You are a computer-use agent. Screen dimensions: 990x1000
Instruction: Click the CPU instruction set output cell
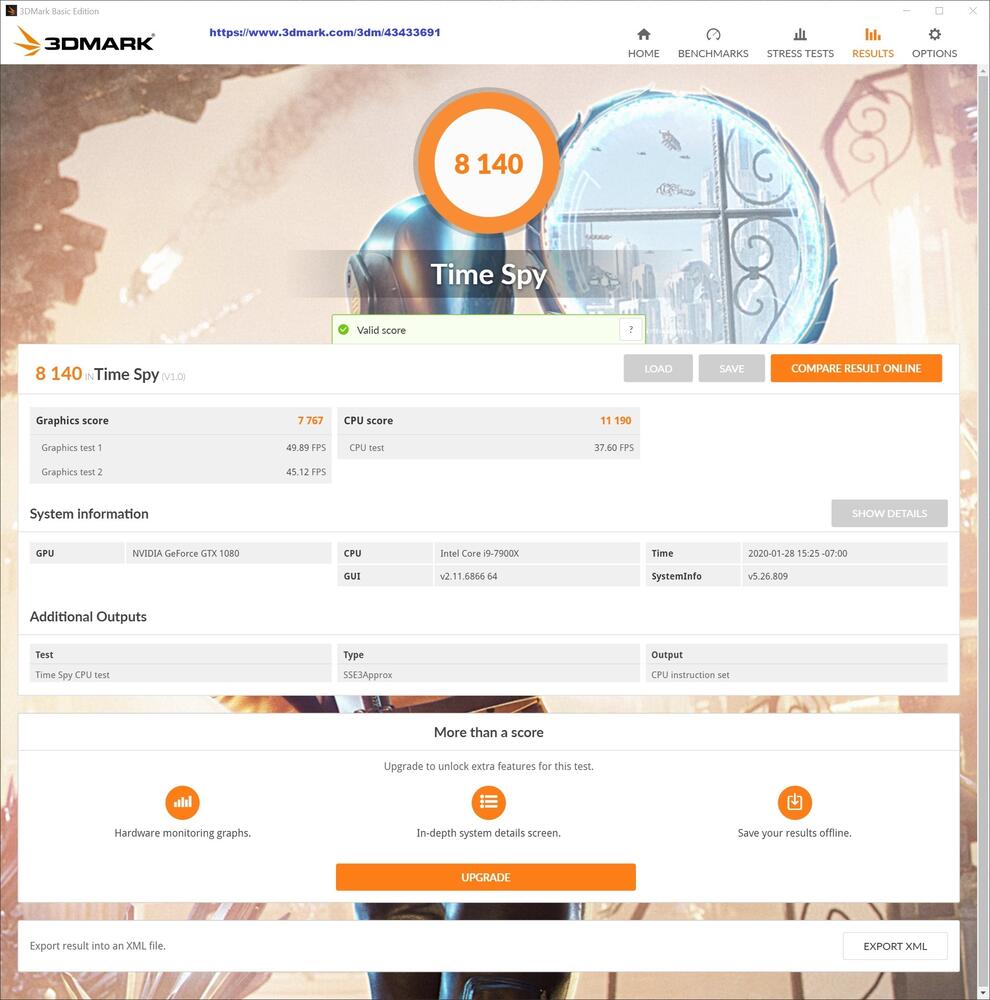coord(797,675)
